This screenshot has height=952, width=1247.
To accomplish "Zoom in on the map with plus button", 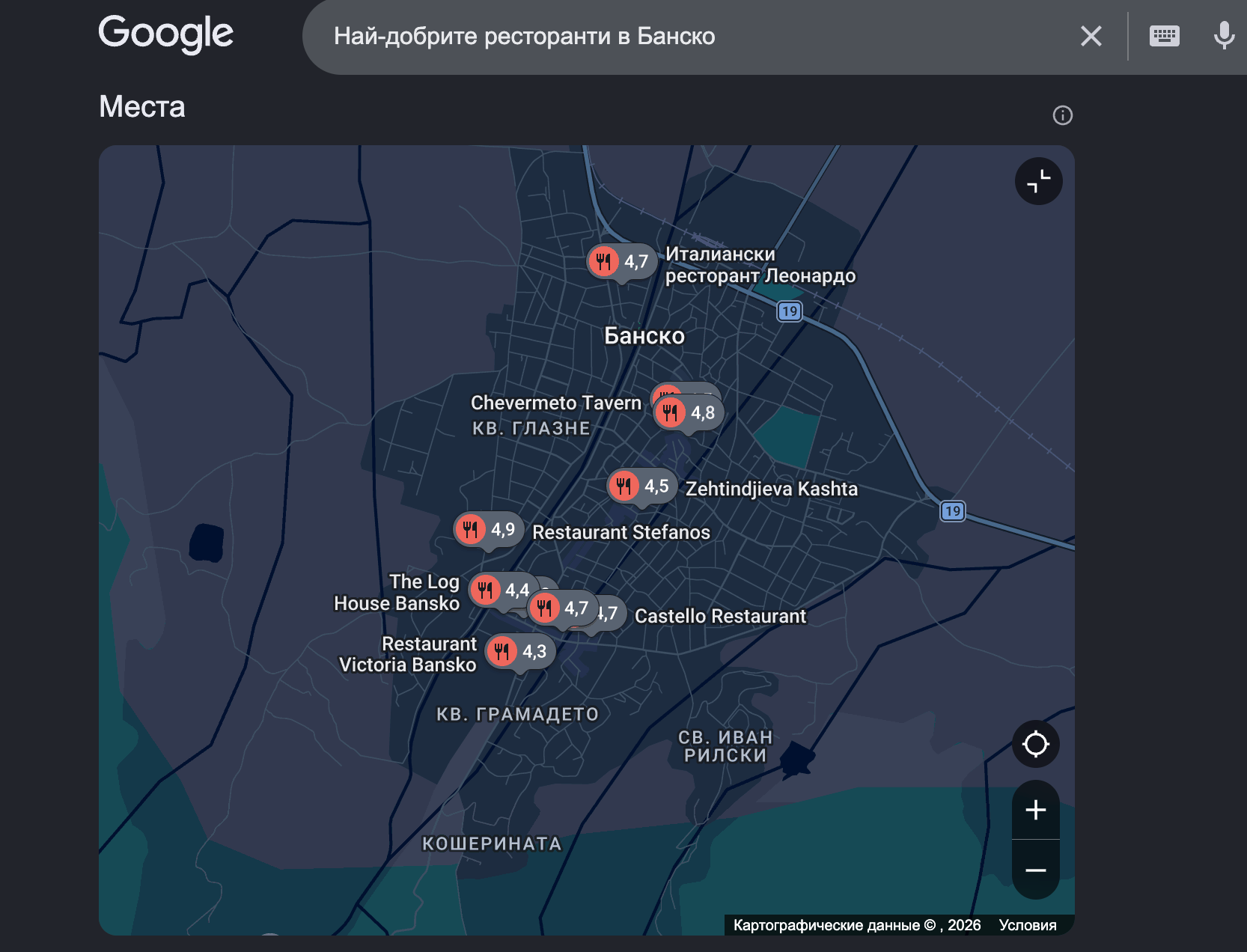I will [1035, 810].
